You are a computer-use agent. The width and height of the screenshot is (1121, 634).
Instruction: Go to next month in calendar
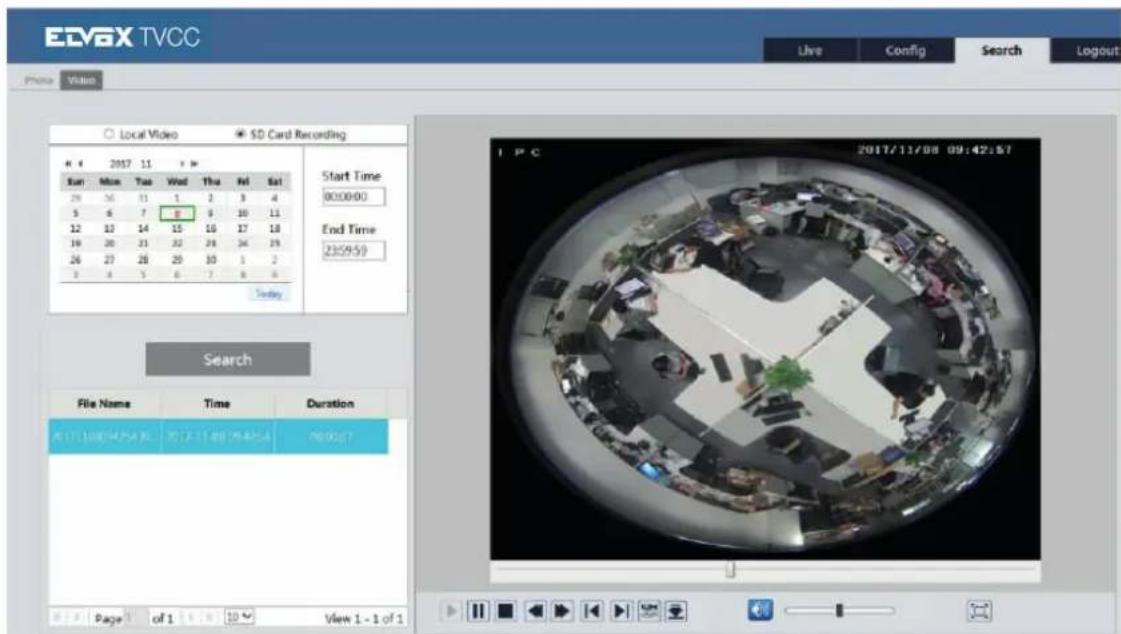click(x=182, y=164)
